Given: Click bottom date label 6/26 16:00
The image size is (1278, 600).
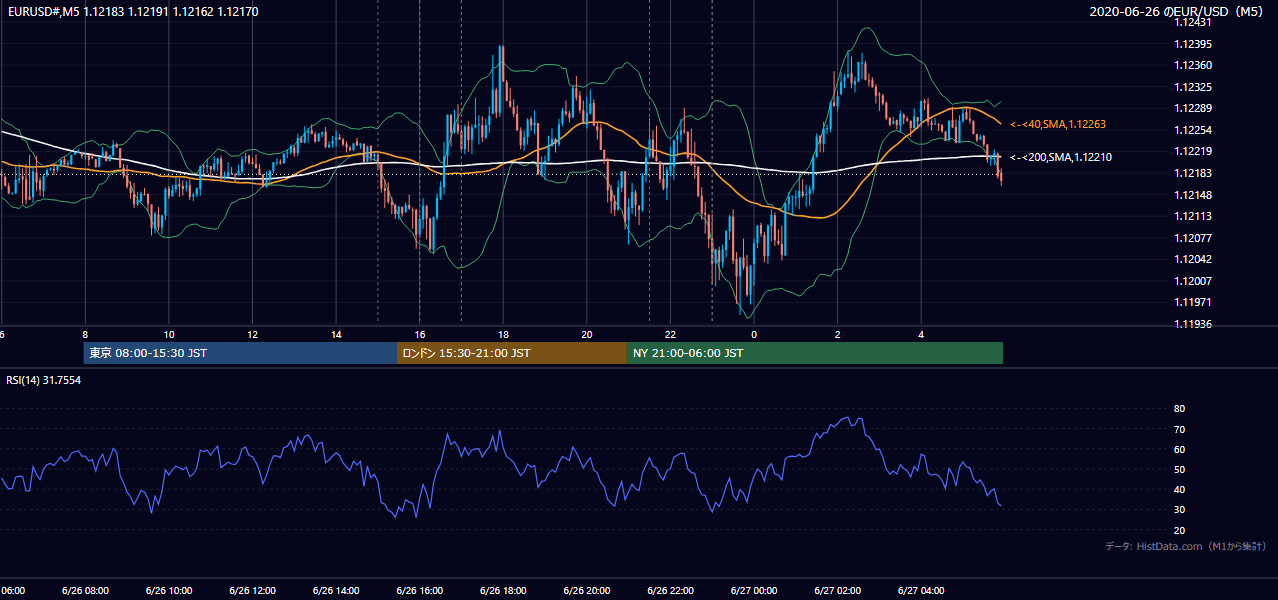Looking at the screenshot, I should (420, 591).
